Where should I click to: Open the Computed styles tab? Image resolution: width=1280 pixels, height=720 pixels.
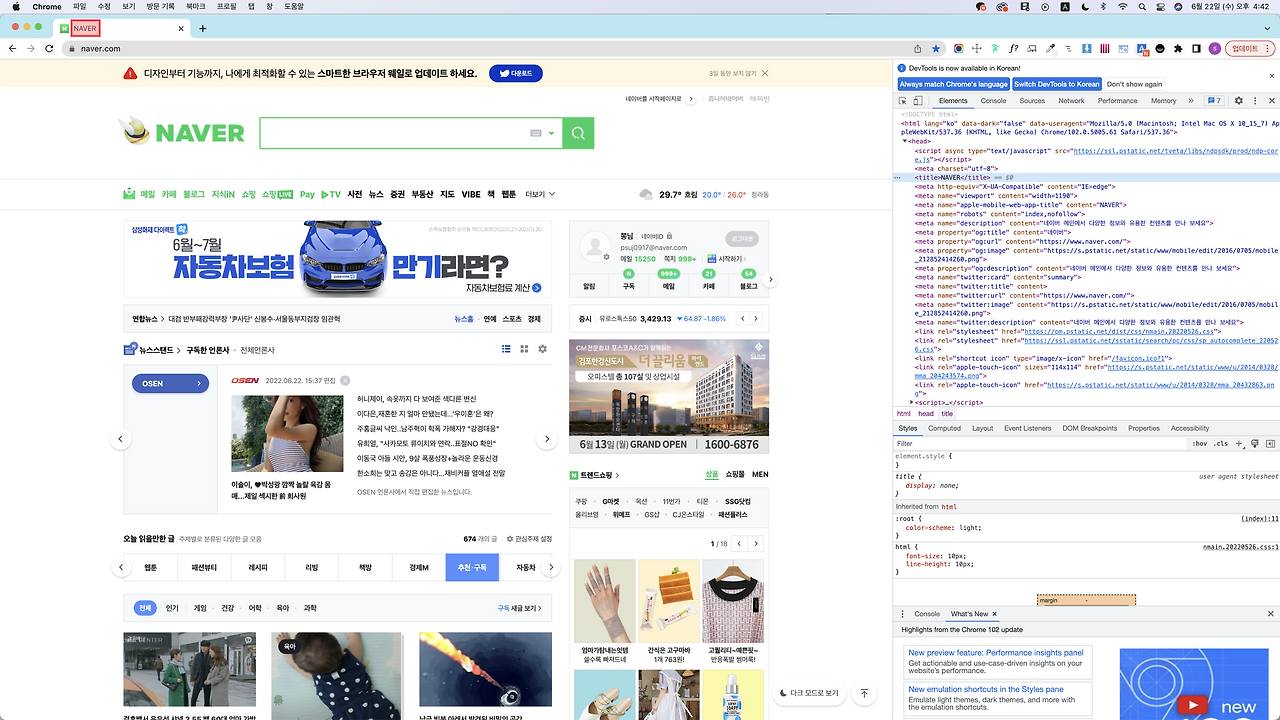(944, 428)
